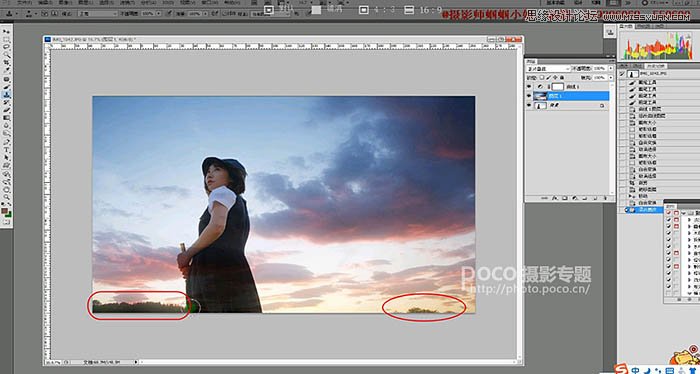Select the Quick Selection tool
This screenshot has width=700, height=374.
tap(8, 54)
